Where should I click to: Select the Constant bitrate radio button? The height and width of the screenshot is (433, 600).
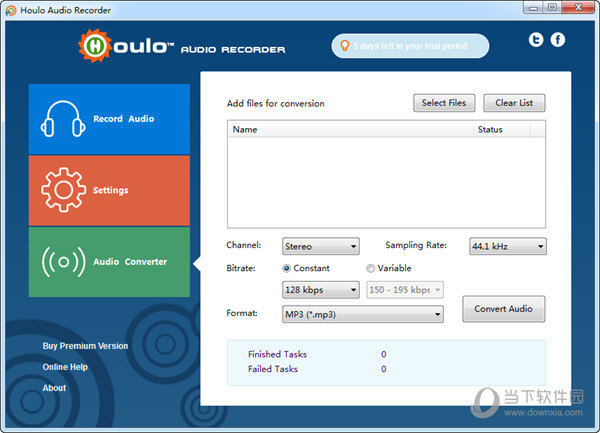(286, 268)
